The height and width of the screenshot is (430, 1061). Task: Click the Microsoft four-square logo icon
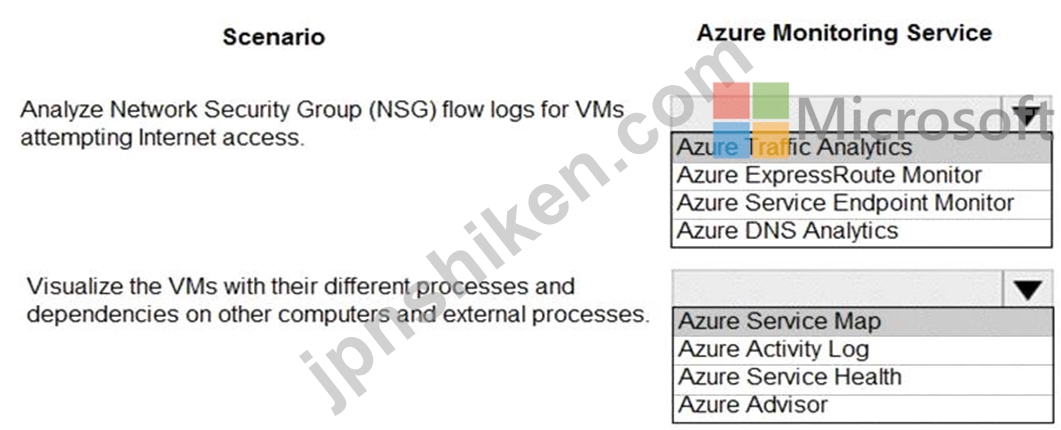[751, 121]
